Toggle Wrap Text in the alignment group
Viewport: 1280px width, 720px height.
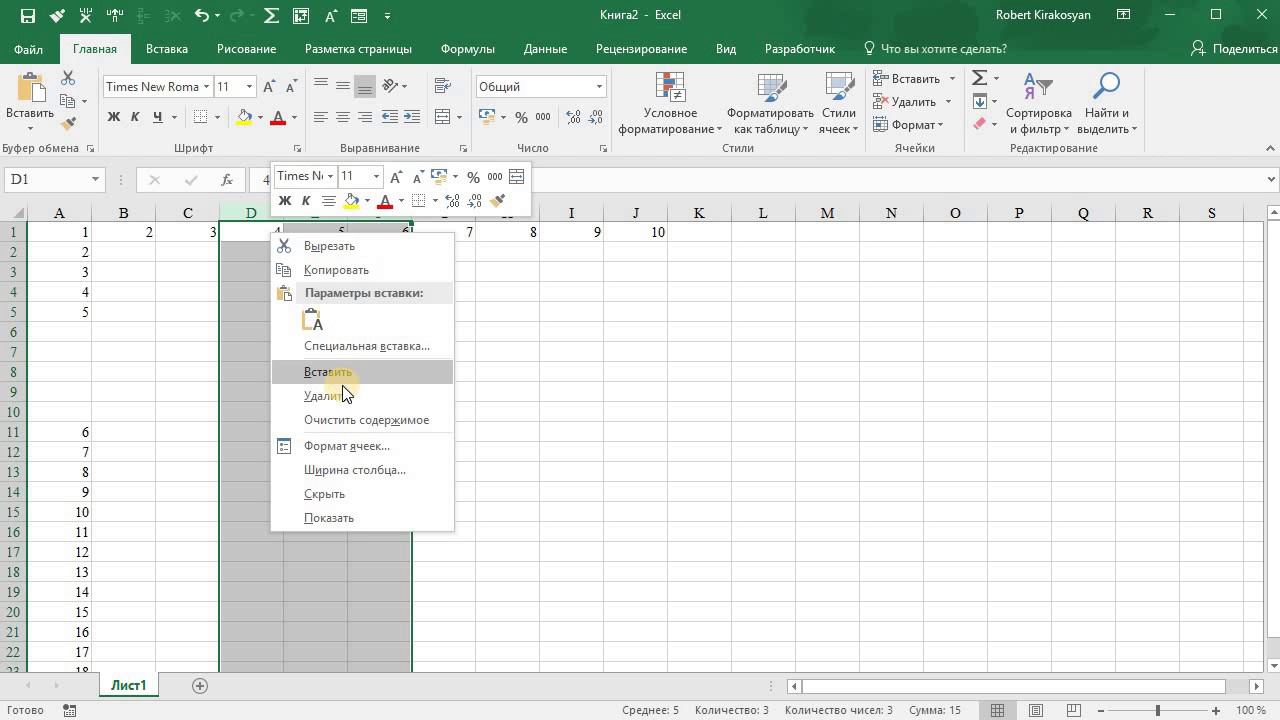click(443, 86)
